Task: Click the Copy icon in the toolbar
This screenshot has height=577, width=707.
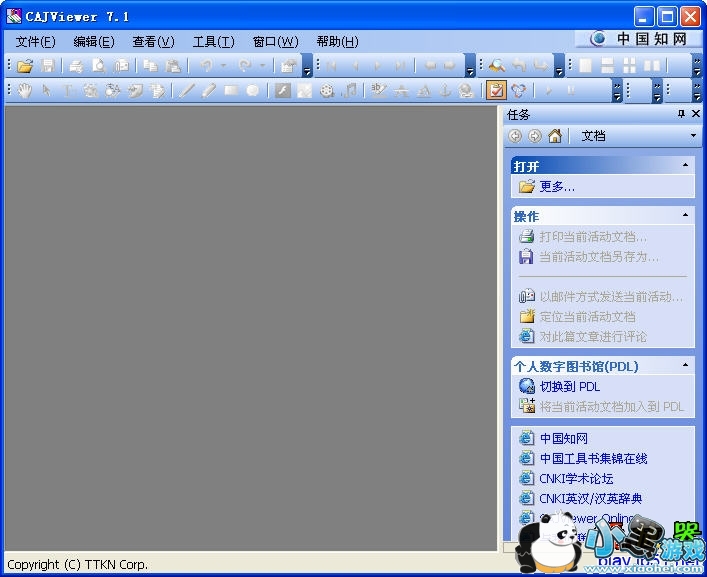Action: (150, 66)
